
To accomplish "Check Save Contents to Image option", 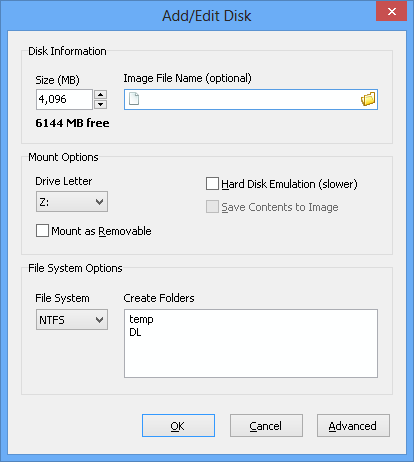I will coord(212,207).
